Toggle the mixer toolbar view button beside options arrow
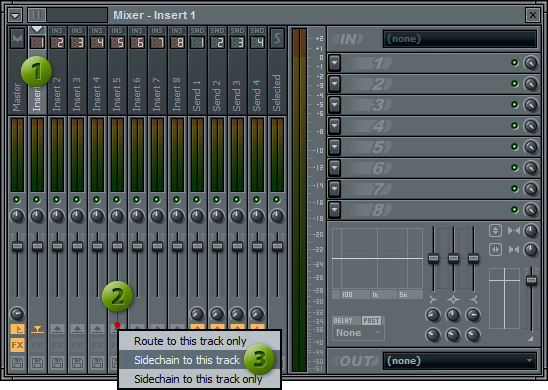 (x=37, y=15)
